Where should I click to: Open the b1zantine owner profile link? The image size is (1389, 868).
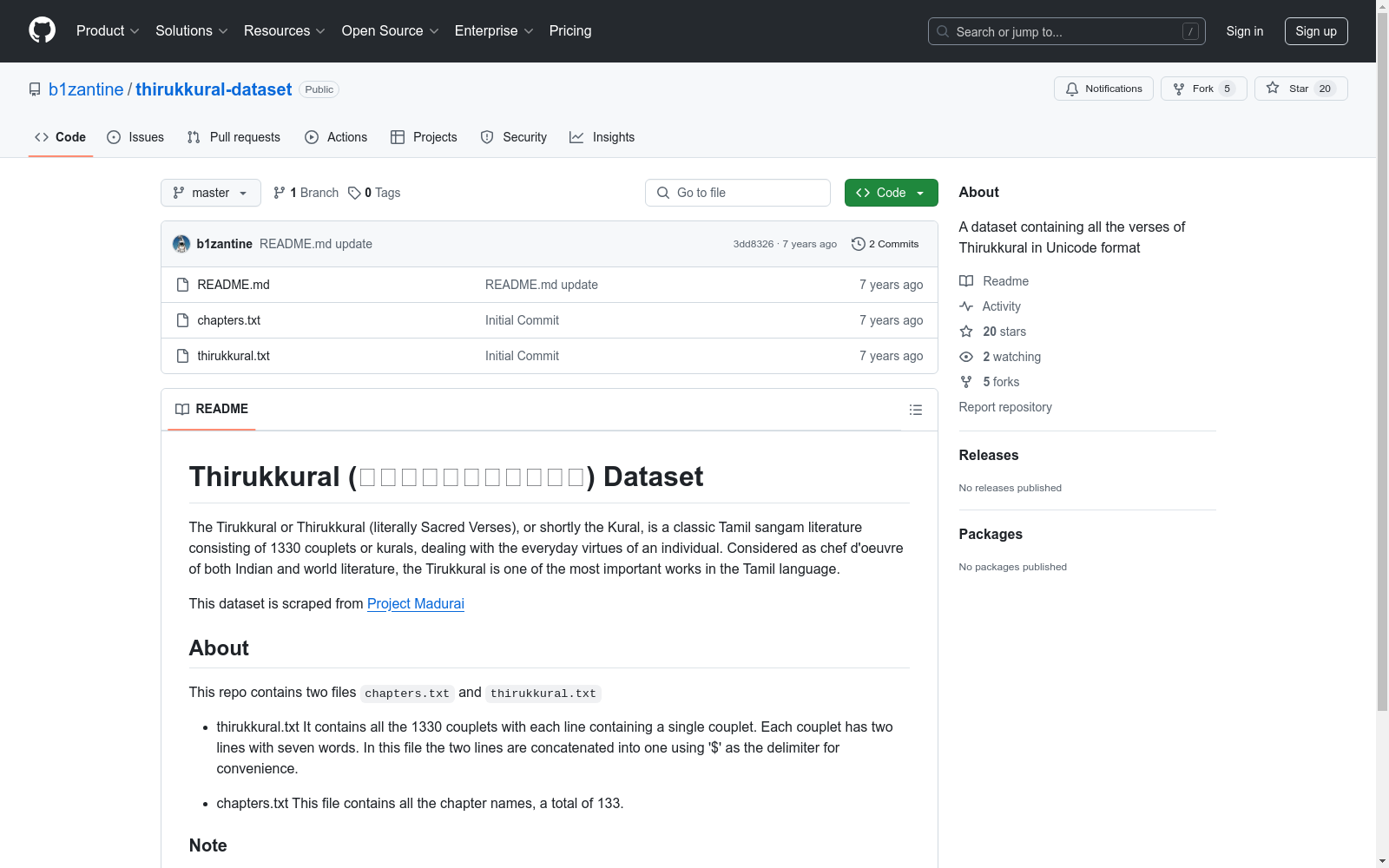pos(86,89)
